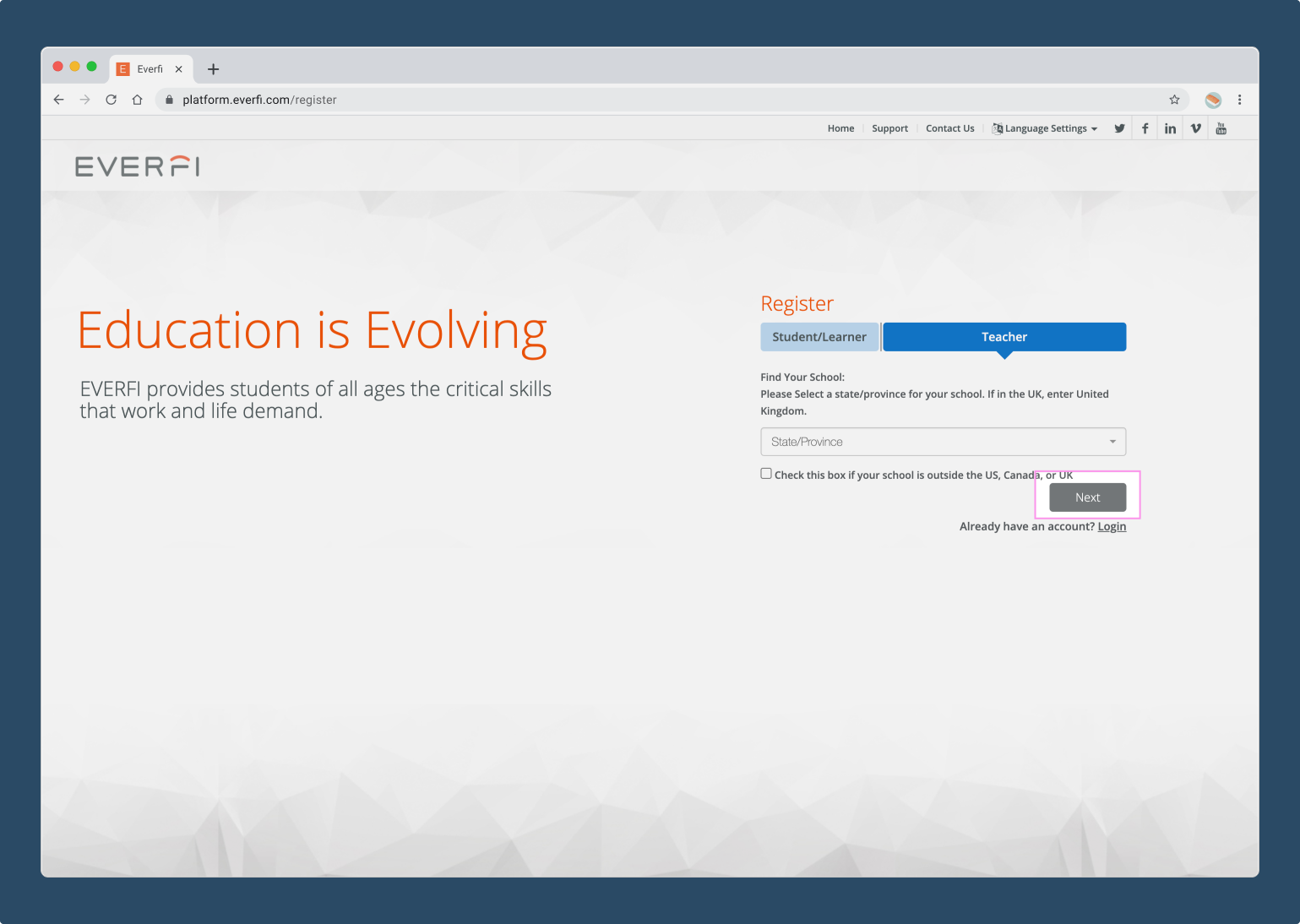This screenshot has height=924, width=1300.
Task: Click the lock icon in address bar
Action: [x=169, y=100]
